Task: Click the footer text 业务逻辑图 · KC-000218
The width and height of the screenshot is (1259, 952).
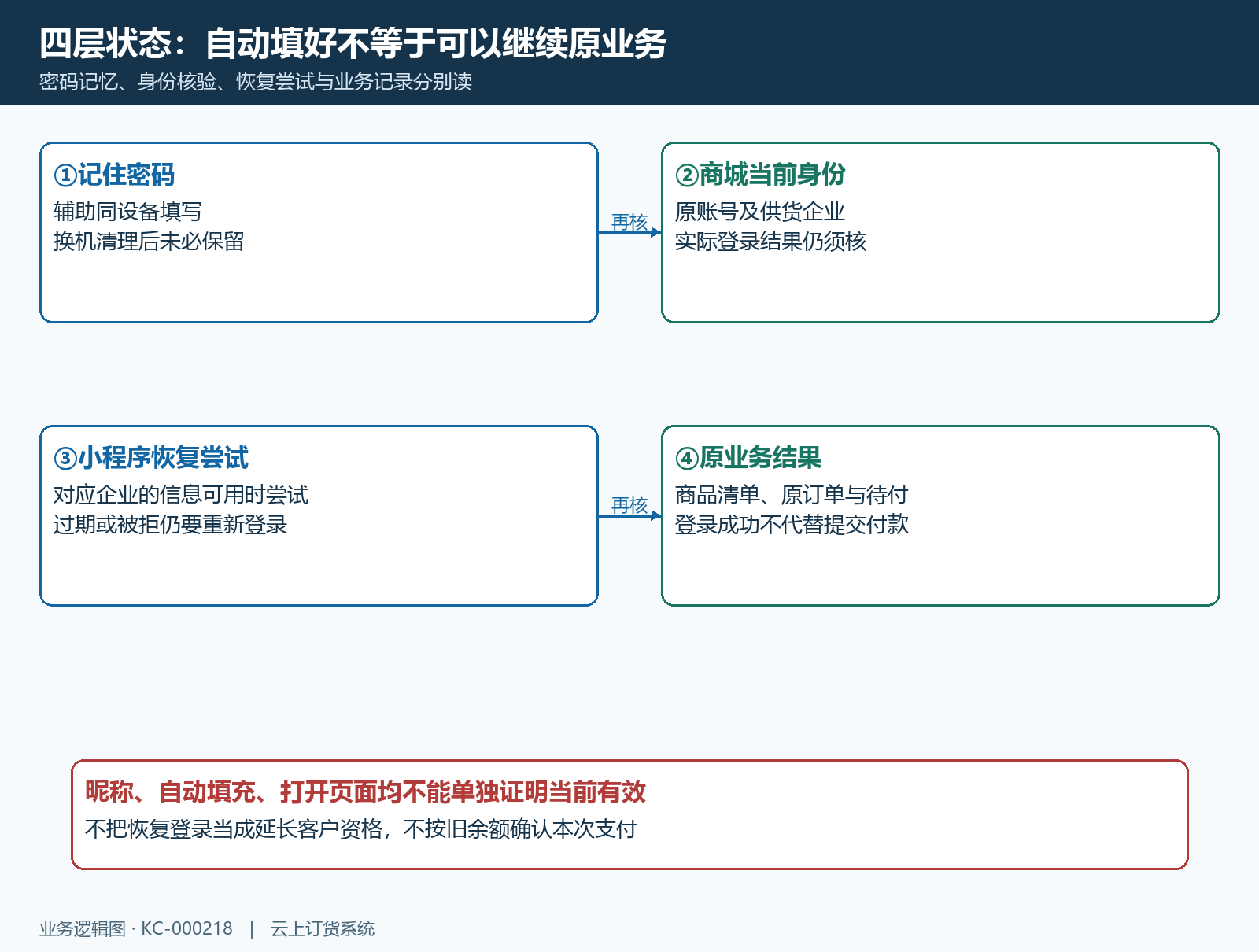Action: click(x=136, y=929)
